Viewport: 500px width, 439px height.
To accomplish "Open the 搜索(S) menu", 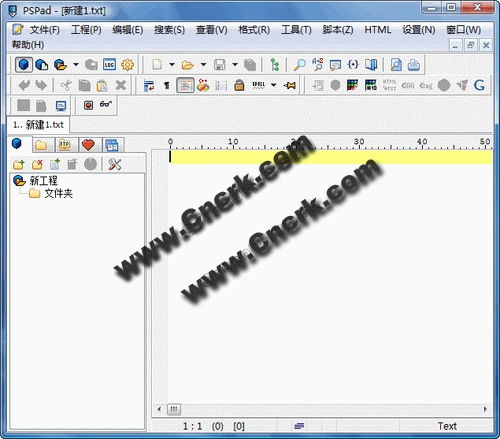I will point(169,30).
